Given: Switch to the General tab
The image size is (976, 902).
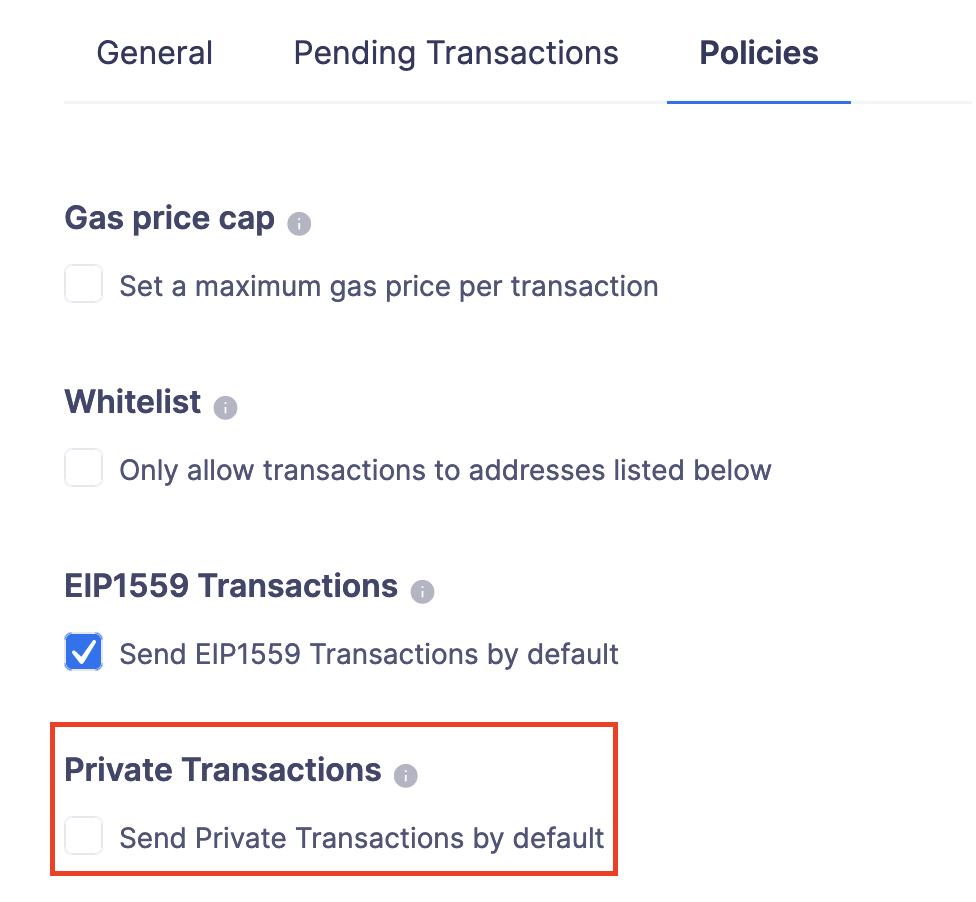Looking at the screenshot, I should pyautogui.click(x=154, y=52).
